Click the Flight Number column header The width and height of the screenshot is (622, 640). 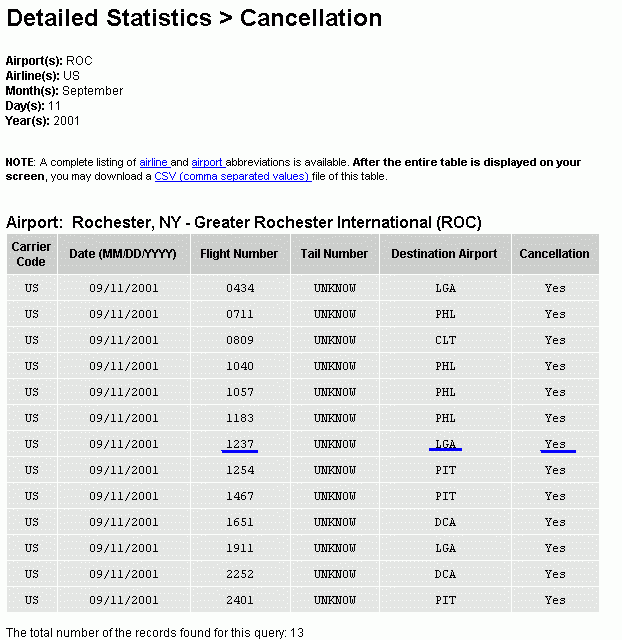point(240,254)
